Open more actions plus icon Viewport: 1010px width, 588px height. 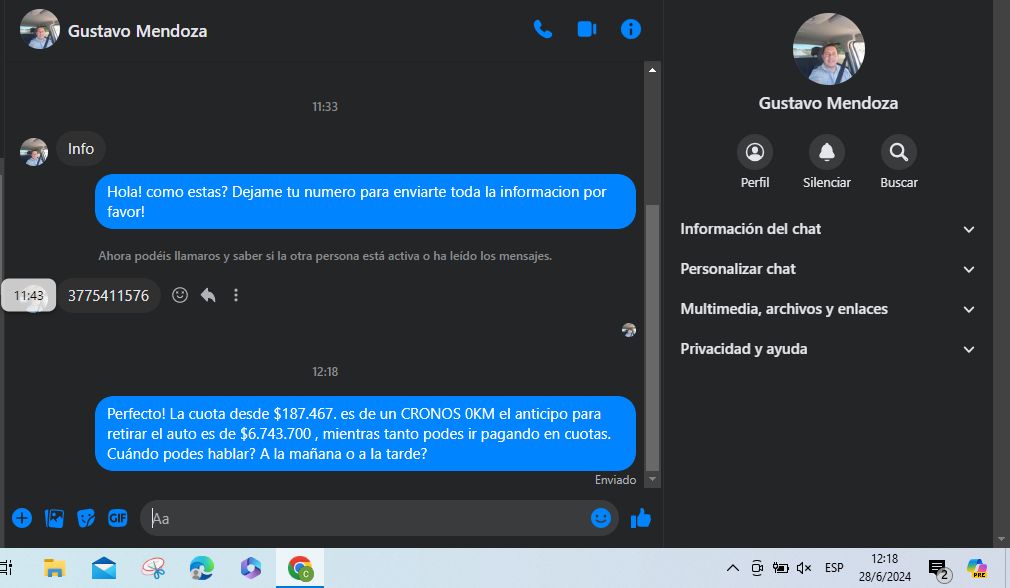(x=22, y=518)
